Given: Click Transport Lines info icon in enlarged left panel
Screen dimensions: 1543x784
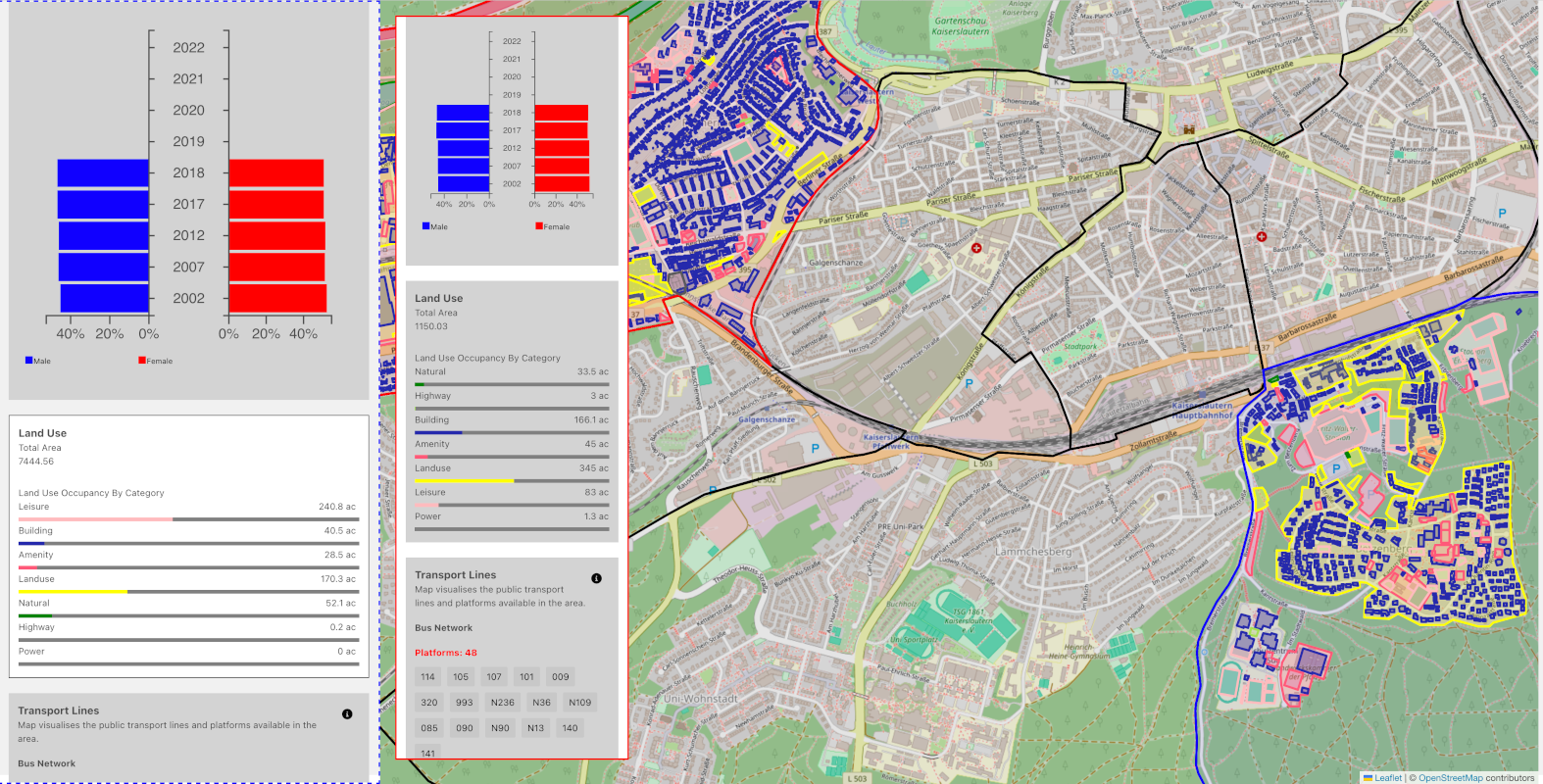Looking at the screenshot, I should [347, 714].
